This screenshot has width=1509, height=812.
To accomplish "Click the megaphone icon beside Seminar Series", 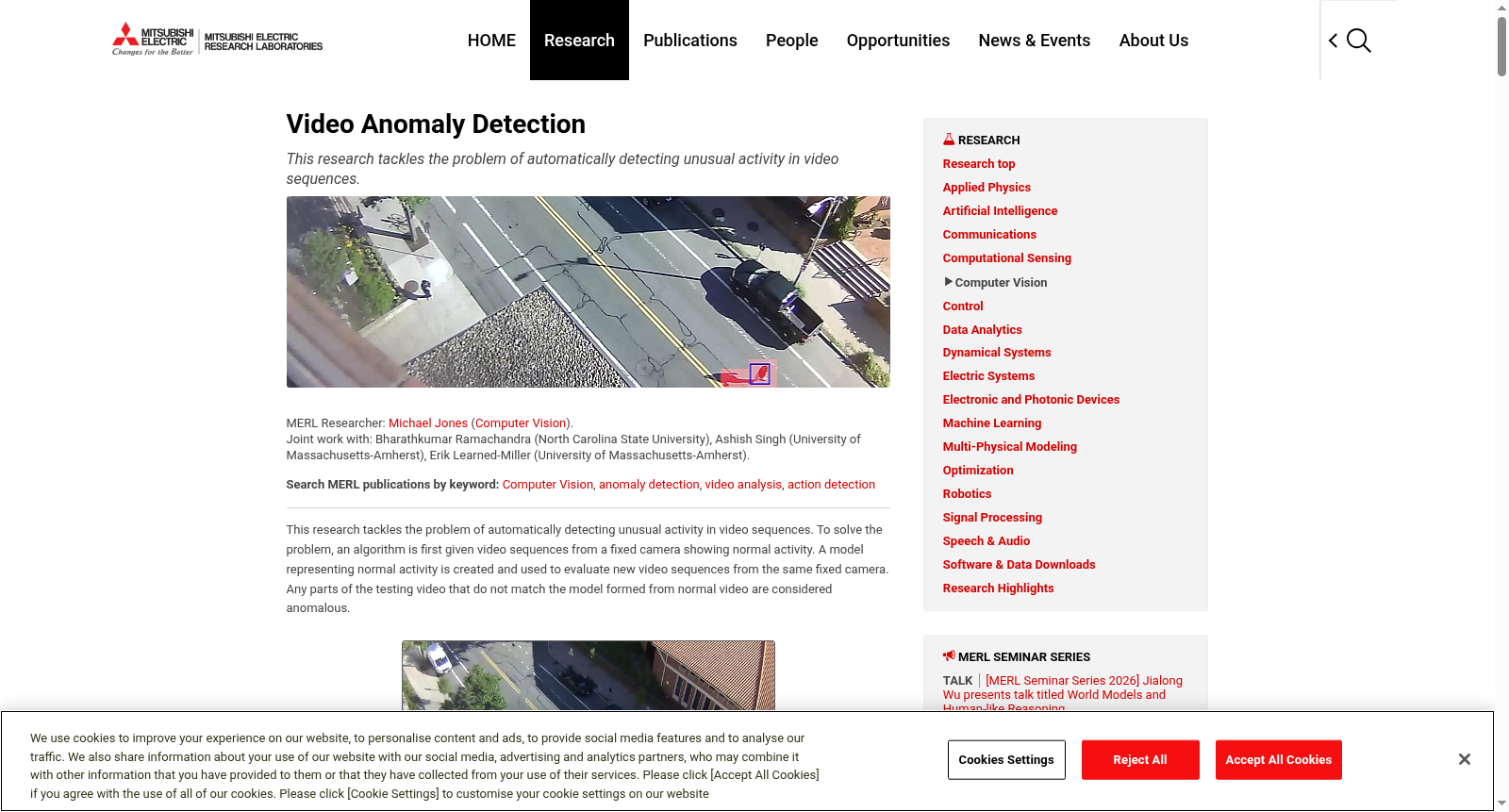I will [949, 656].
